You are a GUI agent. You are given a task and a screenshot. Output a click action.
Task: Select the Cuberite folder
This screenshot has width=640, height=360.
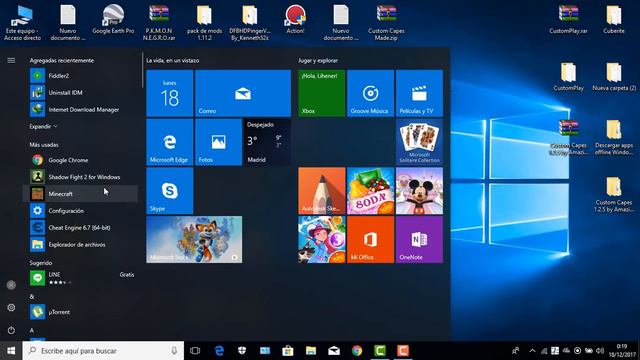click(613, 20)
